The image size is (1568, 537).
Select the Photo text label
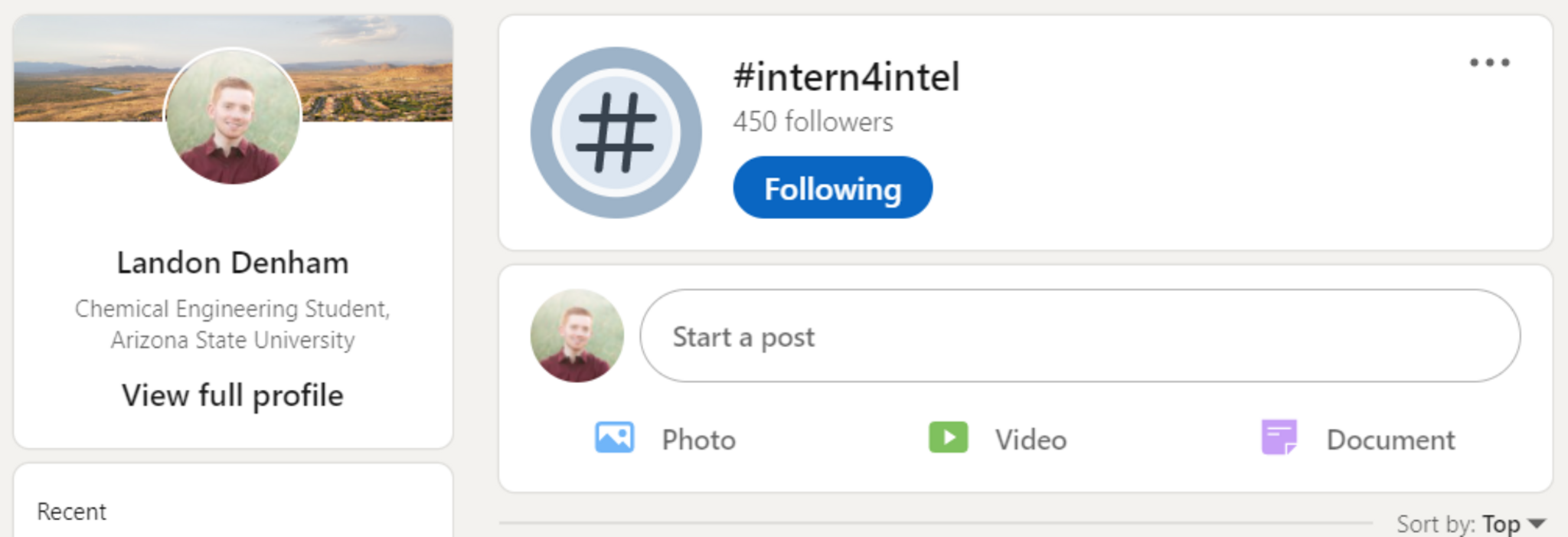(x=698, y=440)
